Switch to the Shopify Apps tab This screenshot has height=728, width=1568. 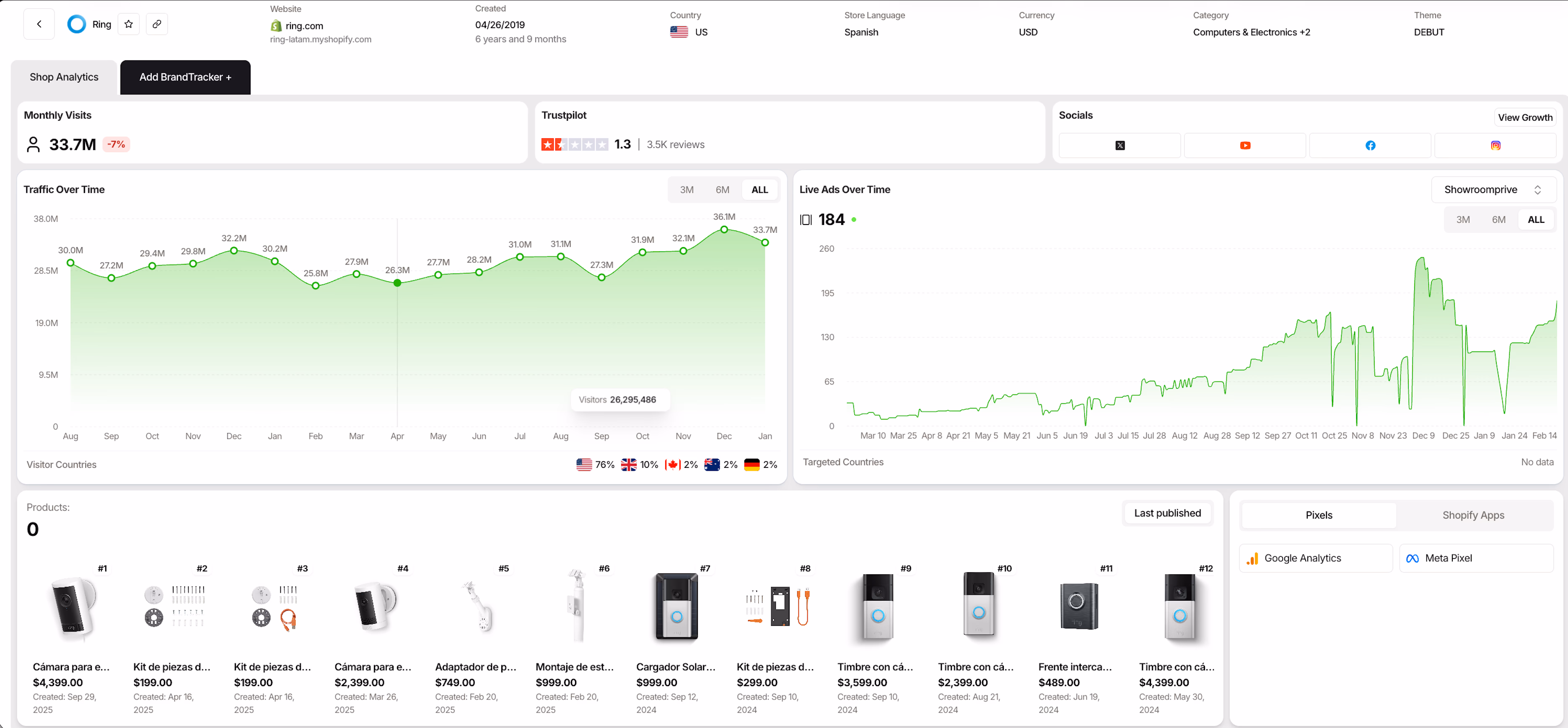[x=1473, y=514]
